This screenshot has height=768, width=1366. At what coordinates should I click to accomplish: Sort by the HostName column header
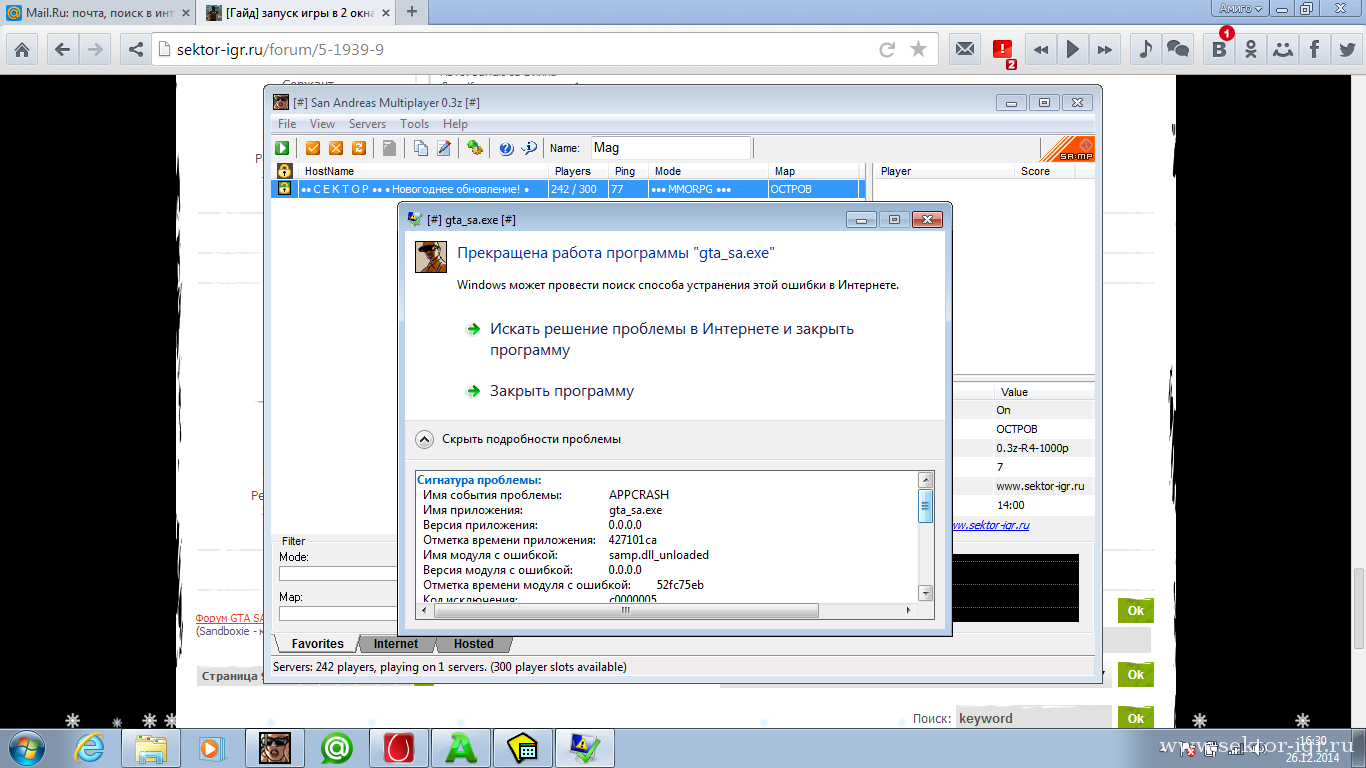pyautogui.click(x=423, y=171)
